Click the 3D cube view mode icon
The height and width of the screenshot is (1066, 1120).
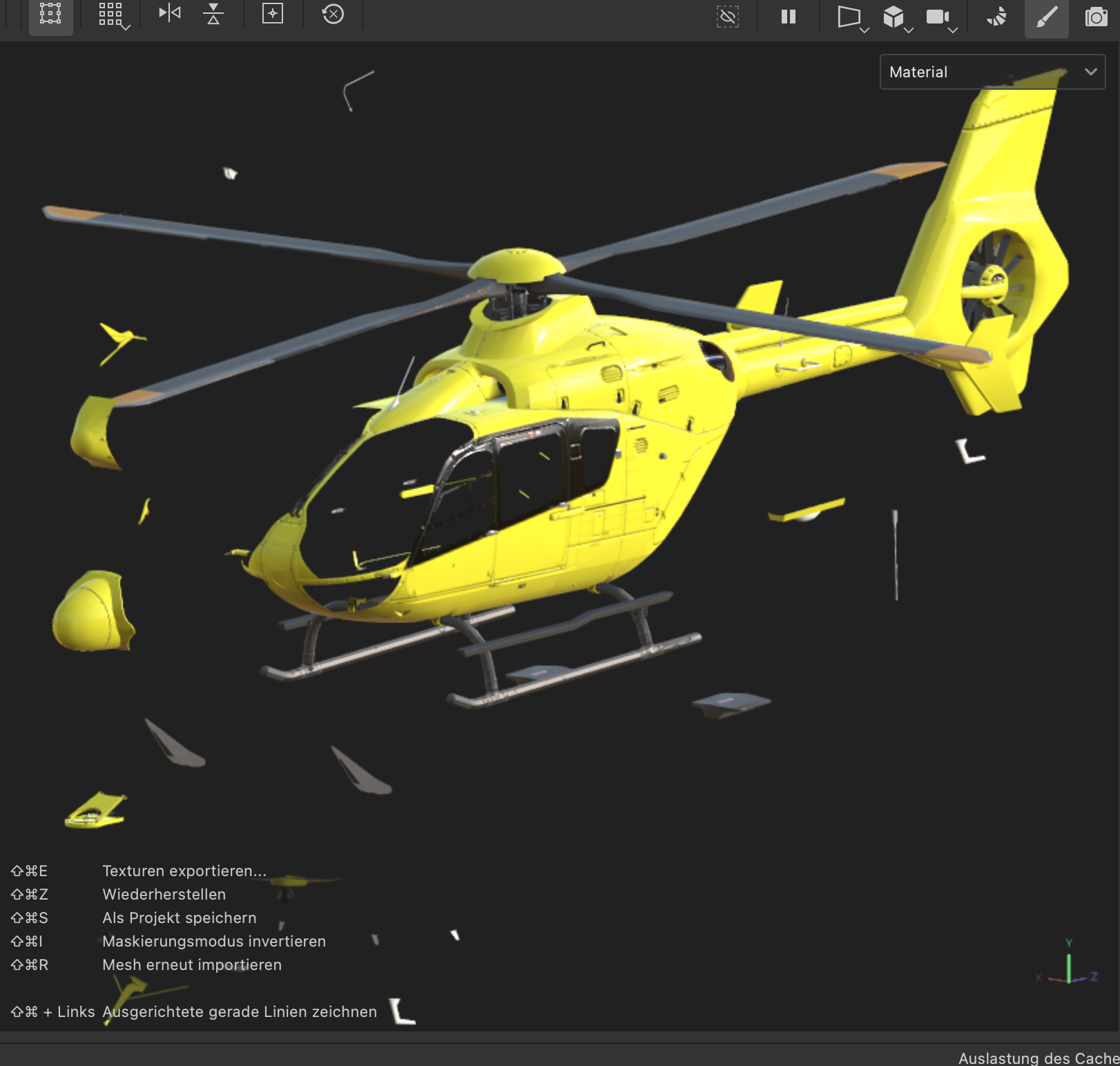(894, 17)
